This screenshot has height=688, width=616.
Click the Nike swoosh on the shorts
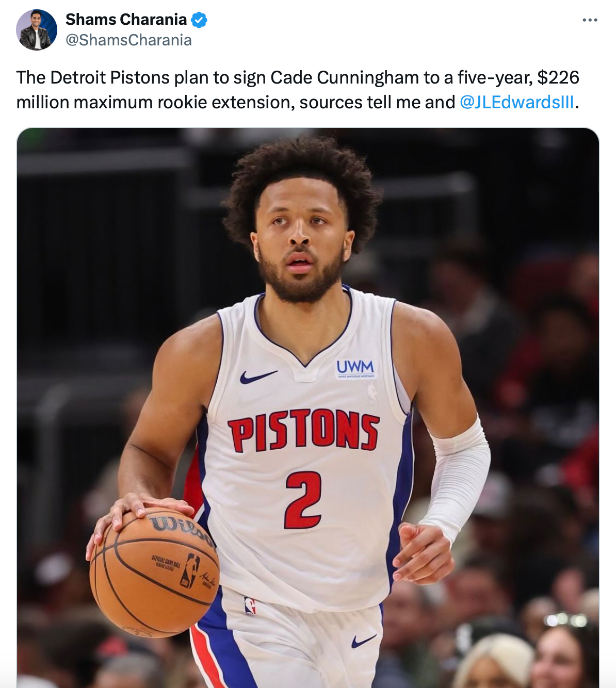coord(364,639)
